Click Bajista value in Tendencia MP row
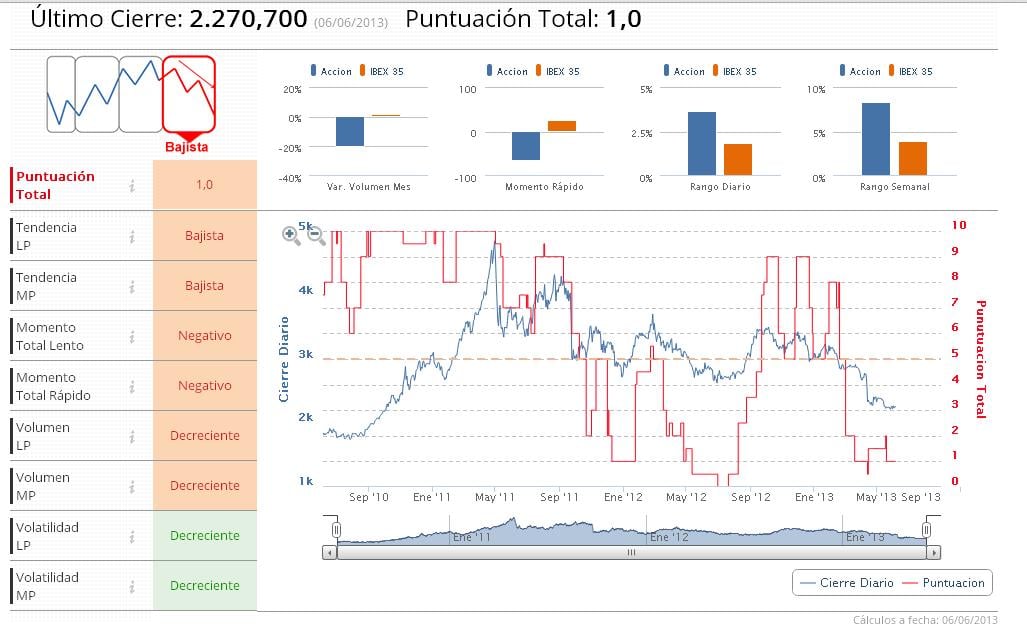Image resolution: width=1027 pixels, height=638 pixels. tap(205, 286)
